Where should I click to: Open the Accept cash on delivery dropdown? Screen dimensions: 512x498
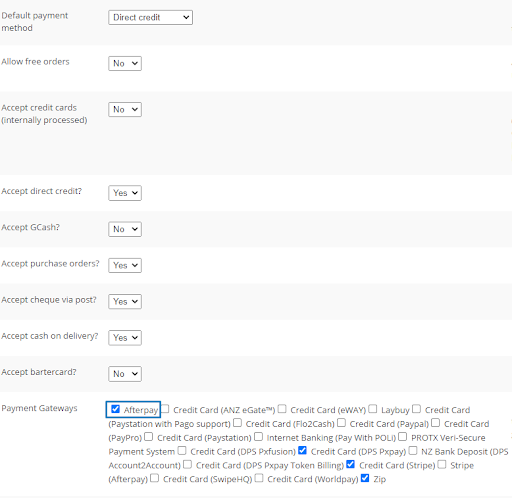(x=125, y=338)
